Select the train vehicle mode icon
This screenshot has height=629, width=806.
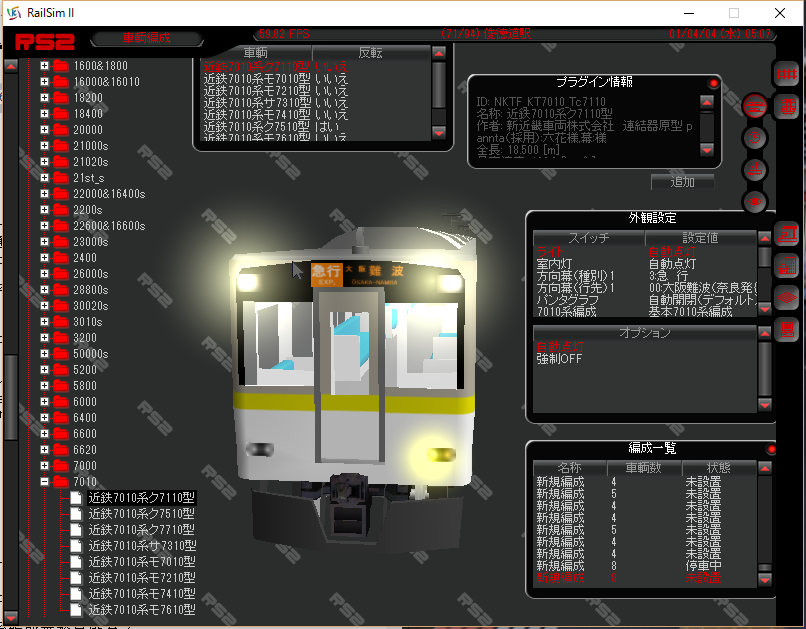(788, 107)
